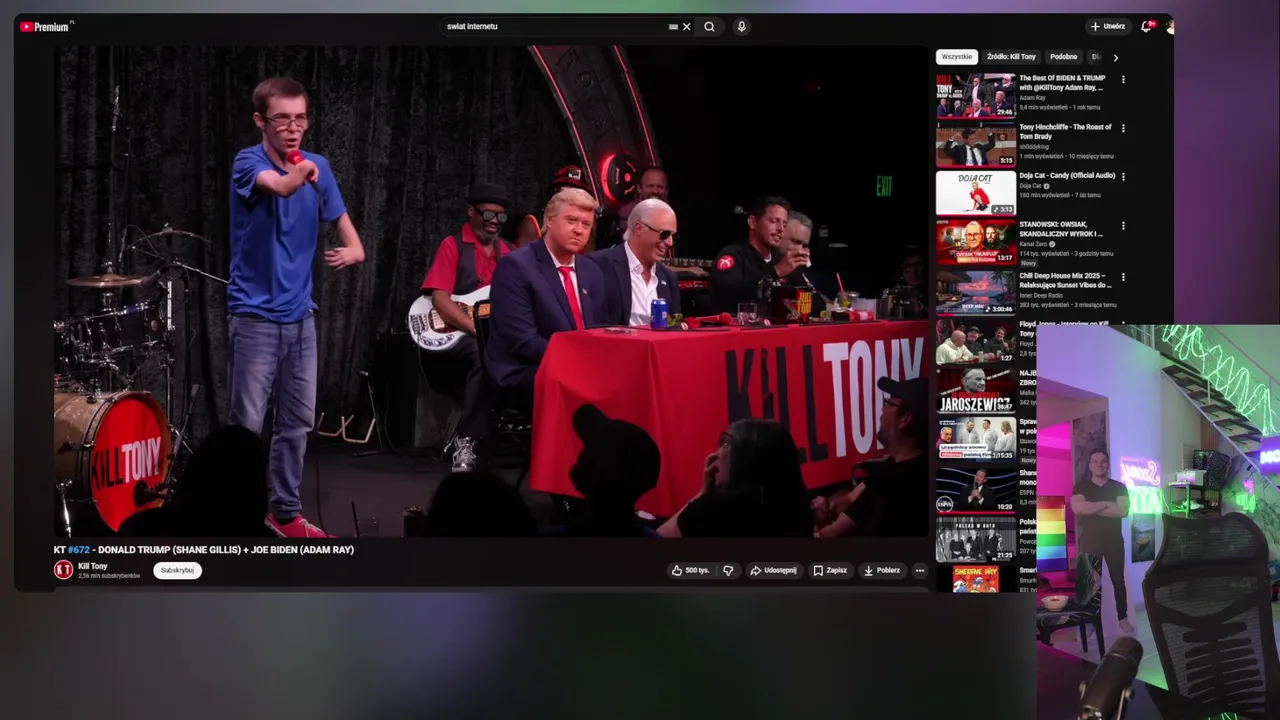Open the on-screen keyboard icon in search
Image resolution: width=1280 pixels, height=720 pixels.
point(673,27)
